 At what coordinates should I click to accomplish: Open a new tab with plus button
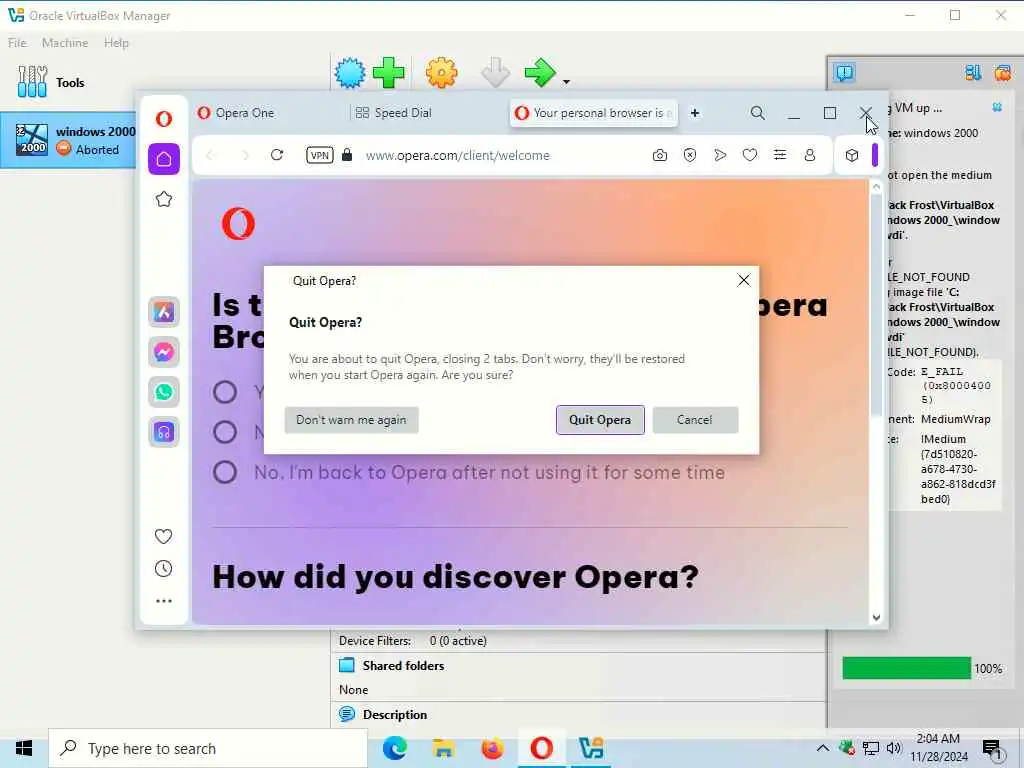(x=695, y=113)
